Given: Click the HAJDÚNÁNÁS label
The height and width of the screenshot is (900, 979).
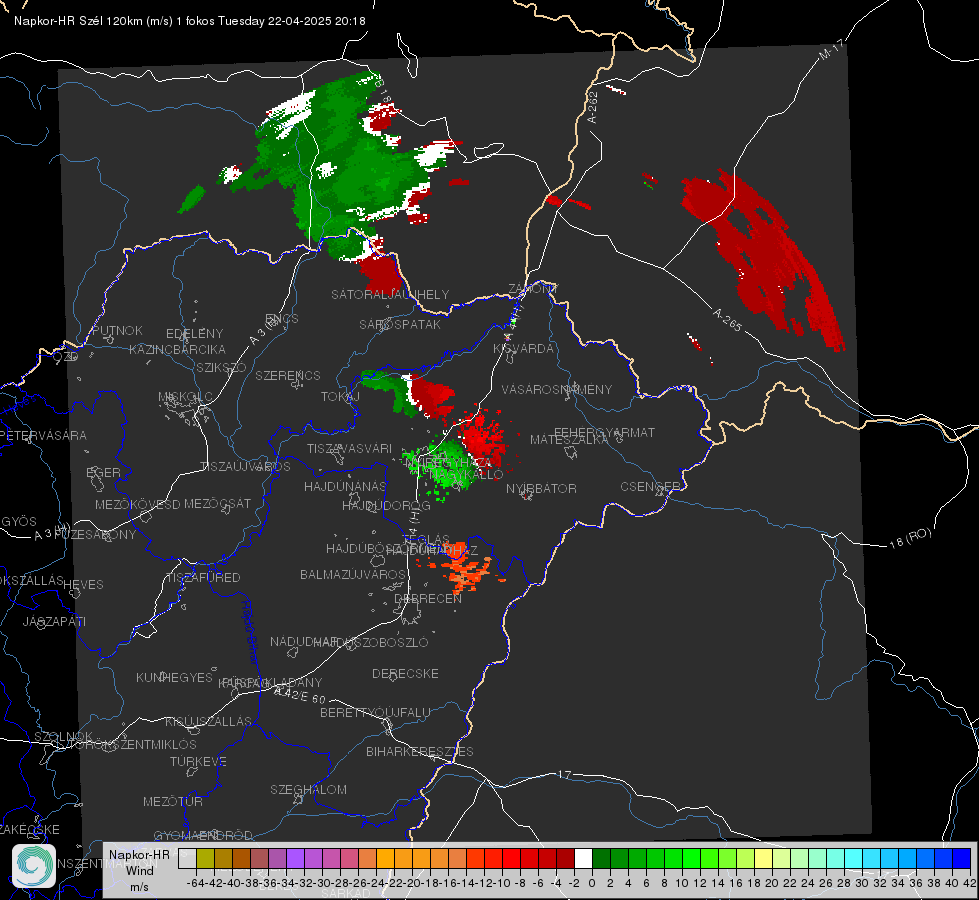Looking at the screenshot, I should 345,486.
